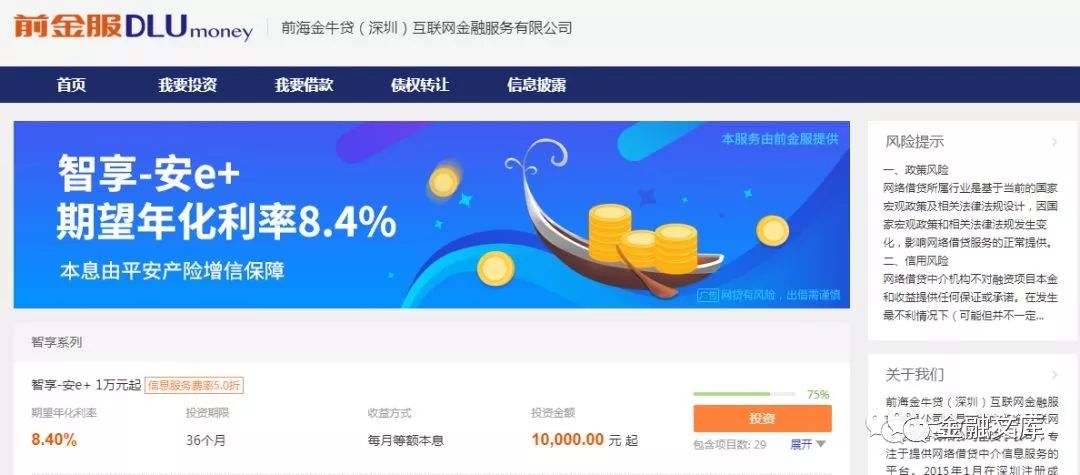Open 债权转让 navigation item
Screen dimensions: 1080x475
tap(420, 85)
